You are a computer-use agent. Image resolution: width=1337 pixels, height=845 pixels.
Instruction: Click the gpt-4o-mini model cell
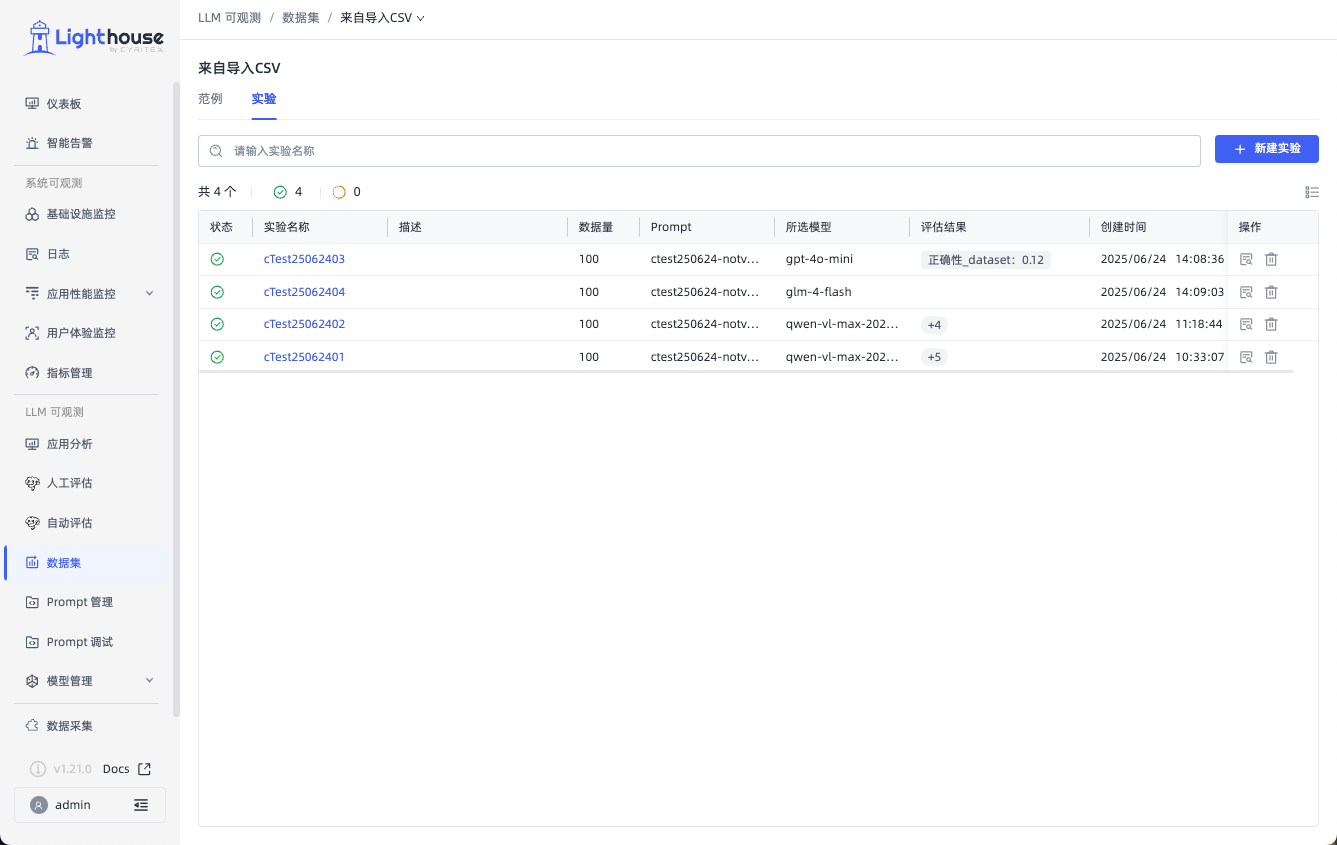tap(819, 259)
